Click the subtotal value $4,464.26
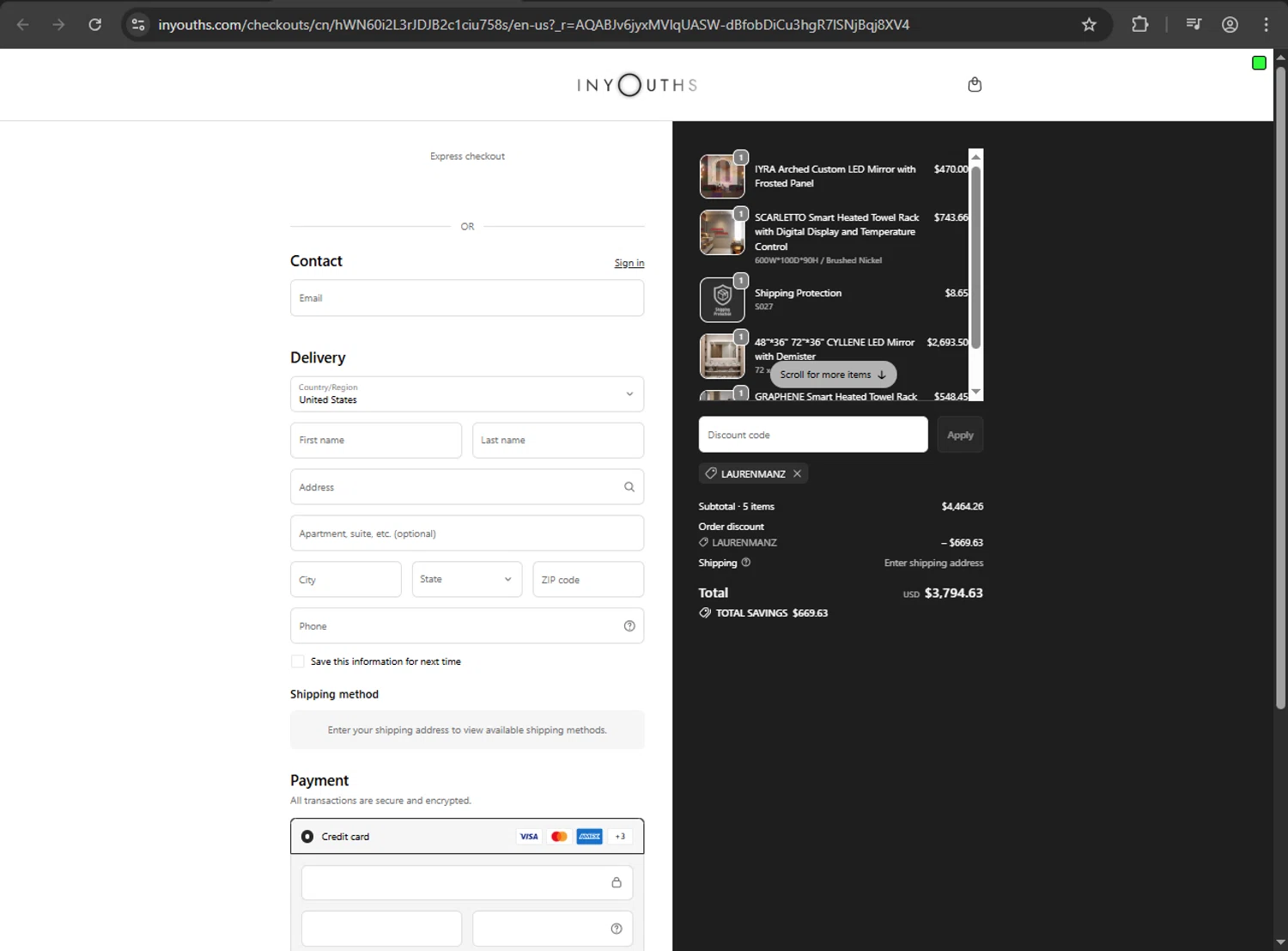This screenshot has height=951, width=1288. click(x=963, y=507)
